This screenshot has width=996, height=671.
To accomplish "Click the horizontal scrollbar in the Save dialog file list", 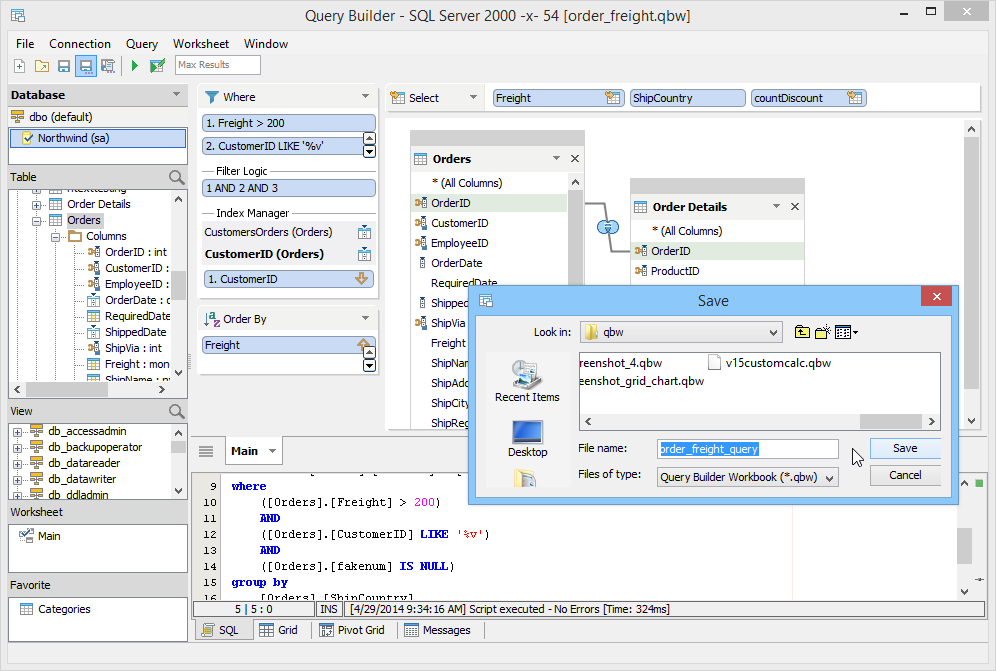I will click(x=890, y=421).
